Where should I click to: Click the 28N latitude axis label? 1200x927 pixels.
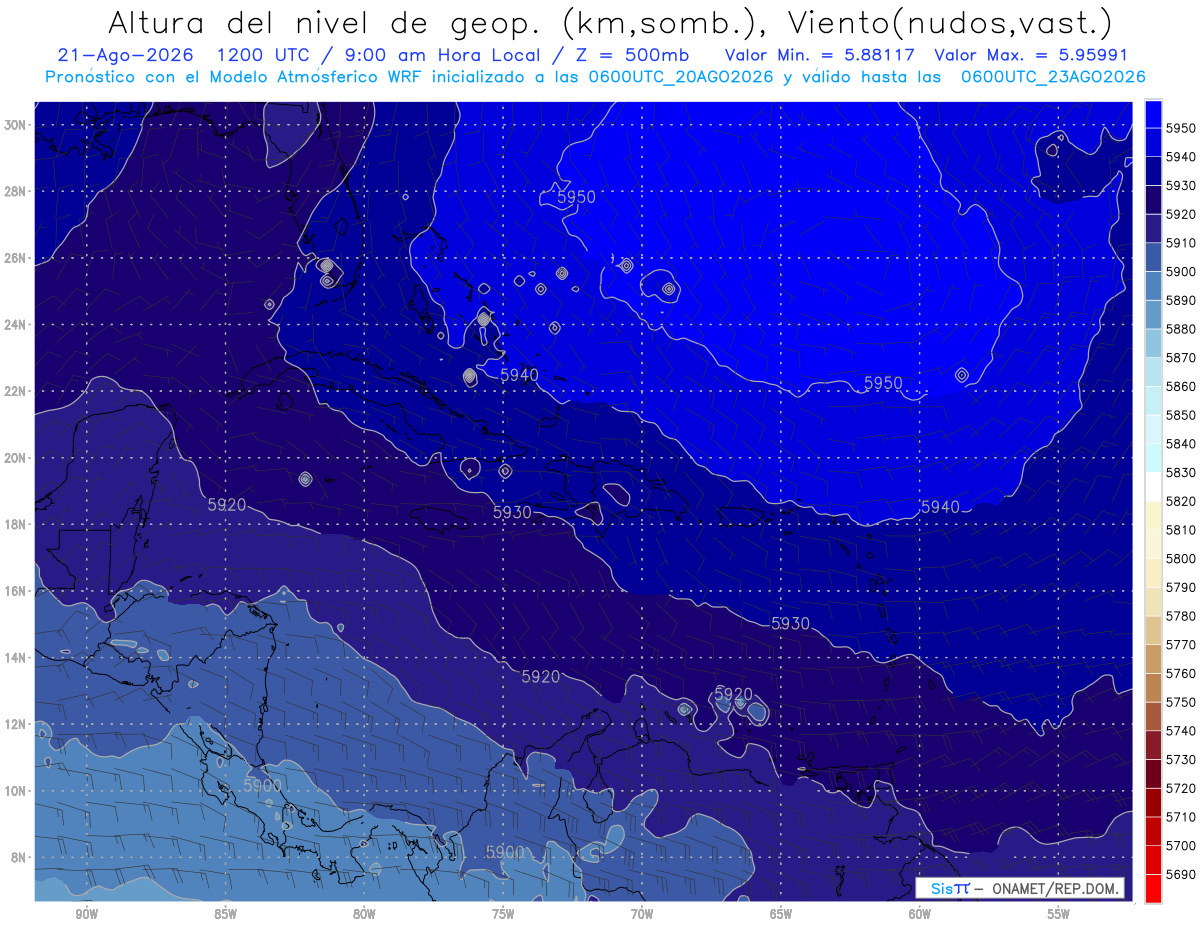[x=17, y=191]
